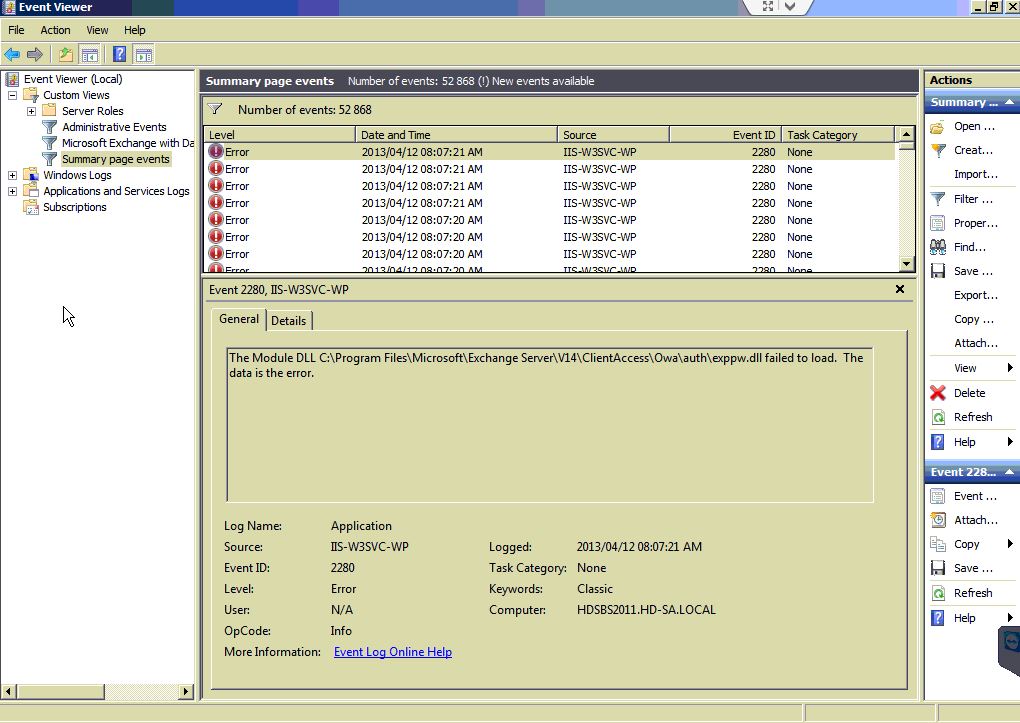
Task: Select Subscriptions tree item
Action: pos(75,207)
